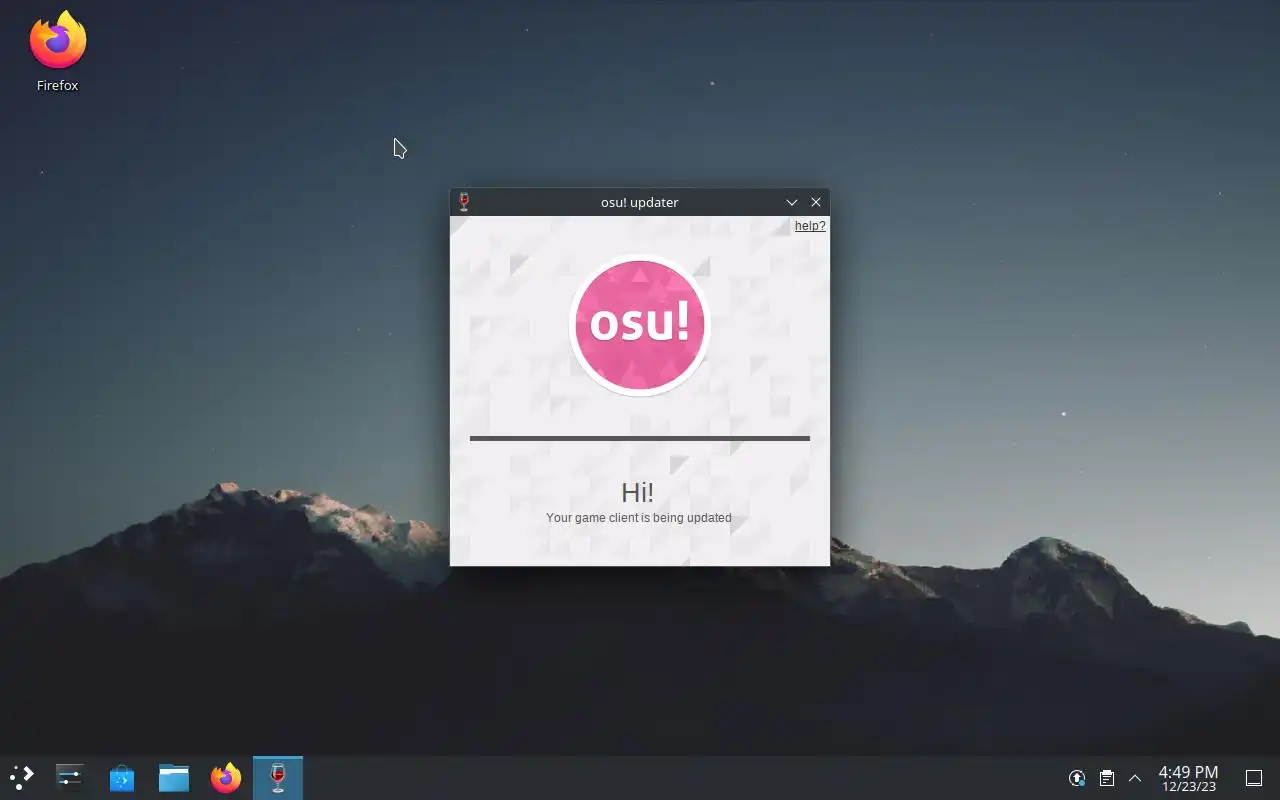Viewport: 1280px width, 800px height.
Task: Click the wine glass icon in title bar
Action: [x=464, y=202]
